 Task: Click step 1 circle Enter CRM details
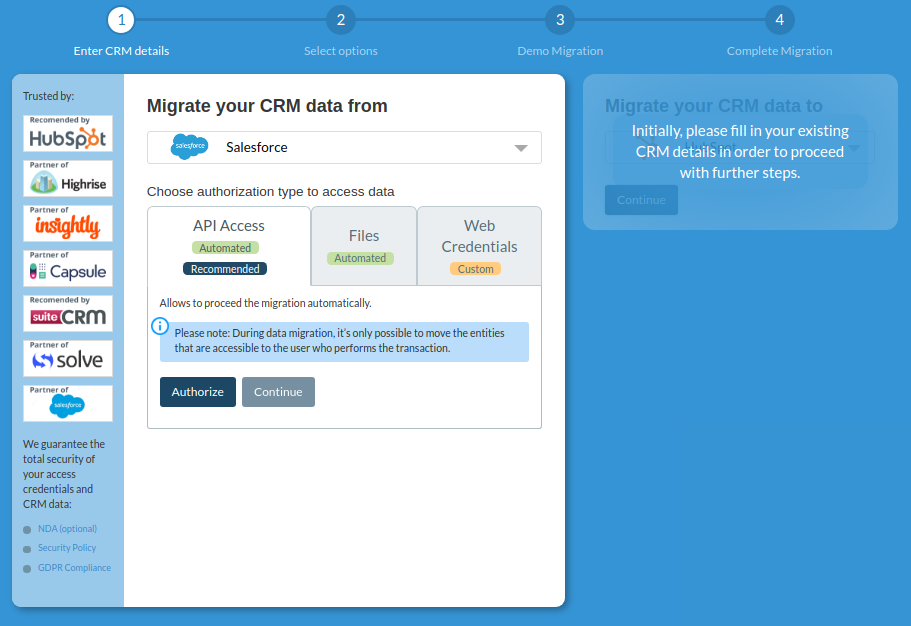121,20
